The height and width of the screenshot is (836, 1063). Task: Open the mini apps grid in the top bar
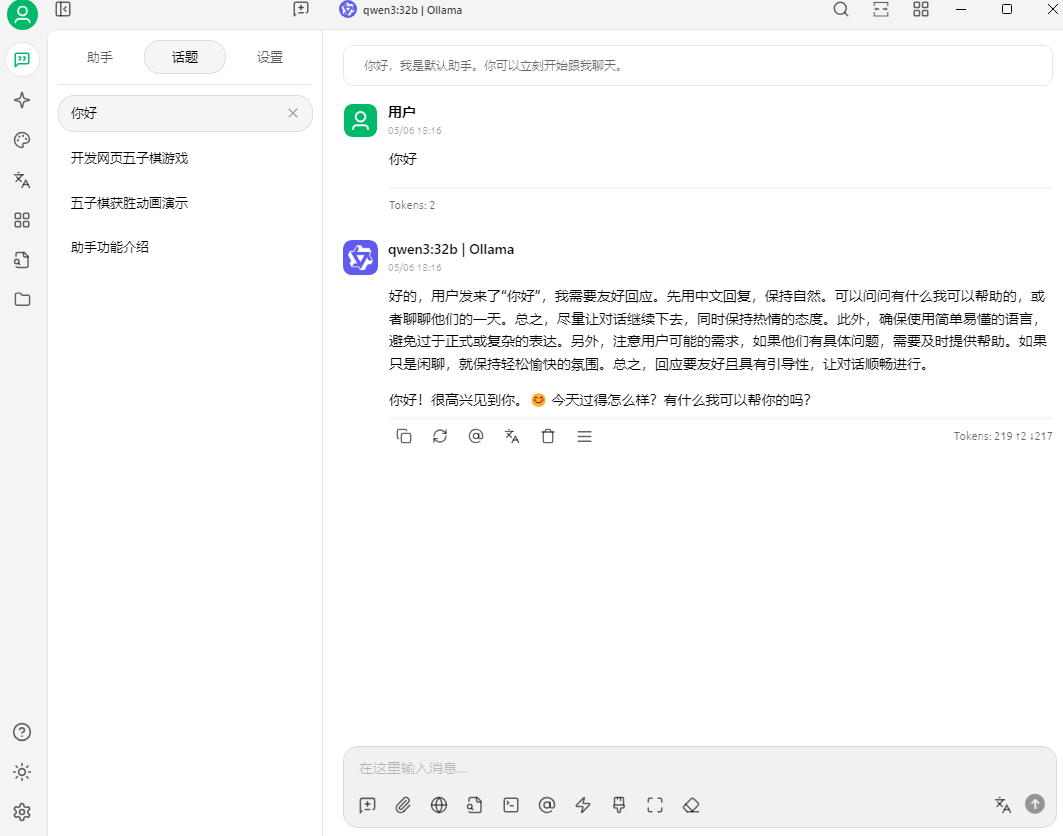click(x=921, y=9)
